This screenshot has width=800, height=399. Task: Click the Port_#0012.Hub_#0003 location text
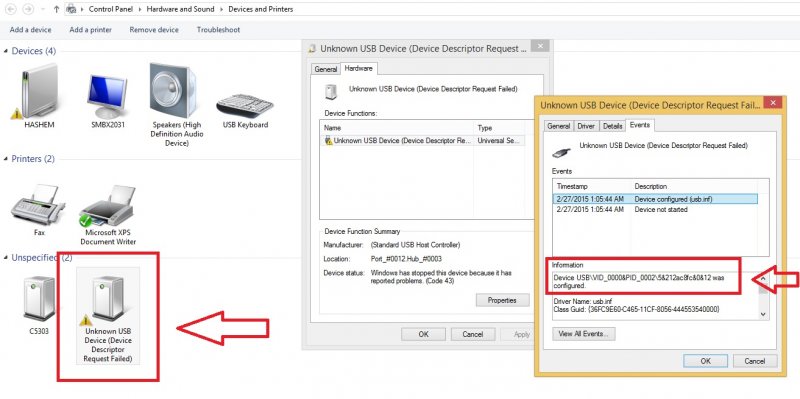pyautogui.click(x=406, y=259)
